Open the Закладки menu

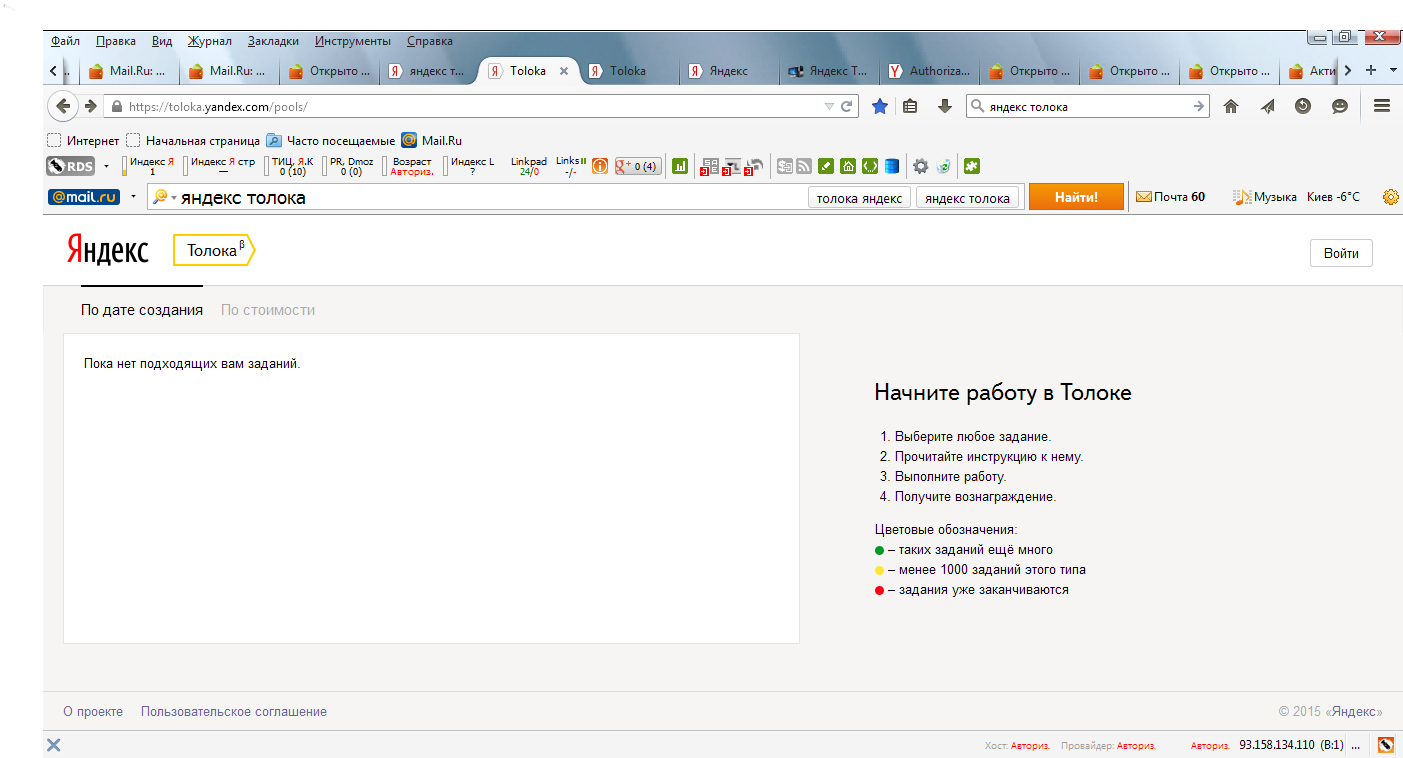click(x=273, y=41)
